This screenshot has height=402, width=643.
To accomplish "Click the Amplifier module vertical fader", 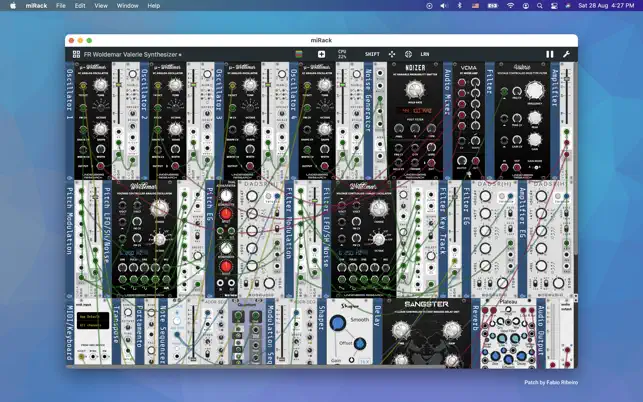I will click(x=567, y=96).
